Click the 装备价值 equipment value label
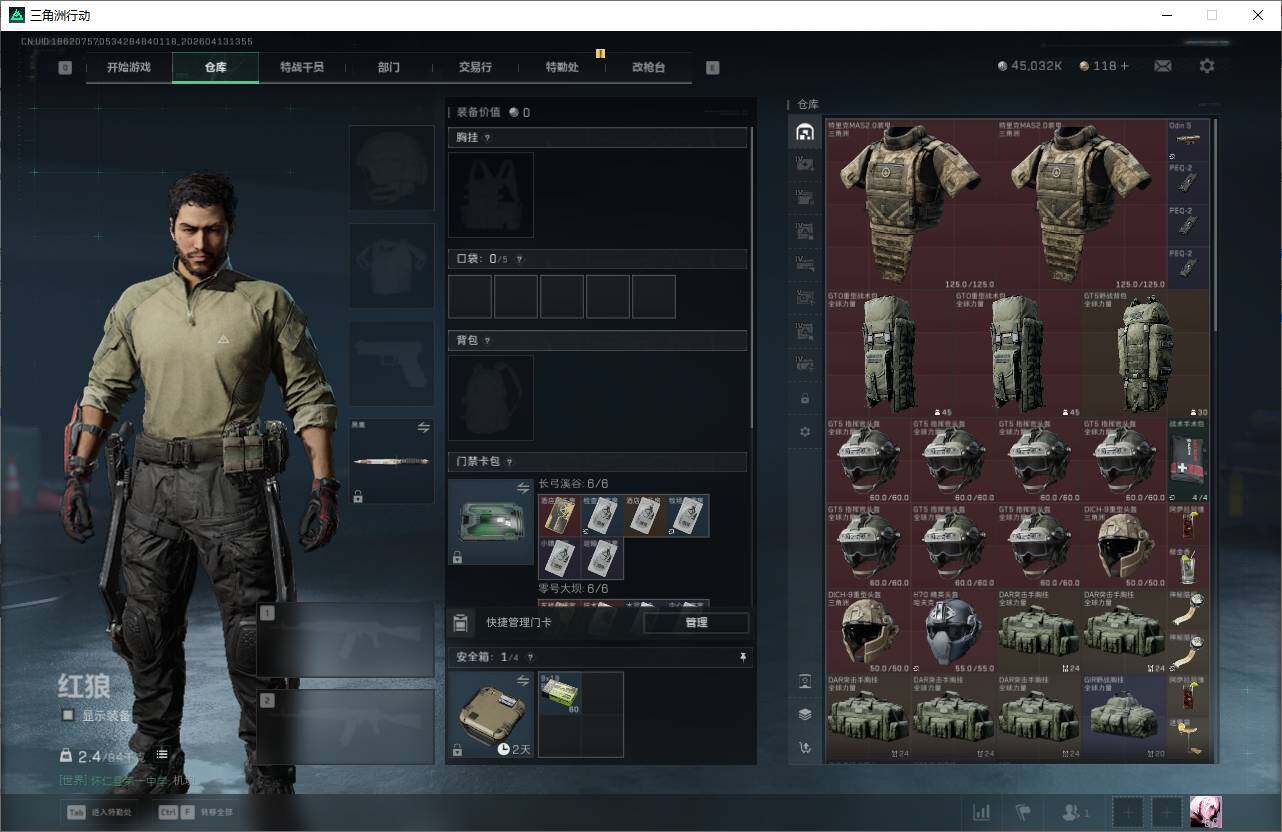Viewport: 1282px width, 832px height. (x=478, y=112)
